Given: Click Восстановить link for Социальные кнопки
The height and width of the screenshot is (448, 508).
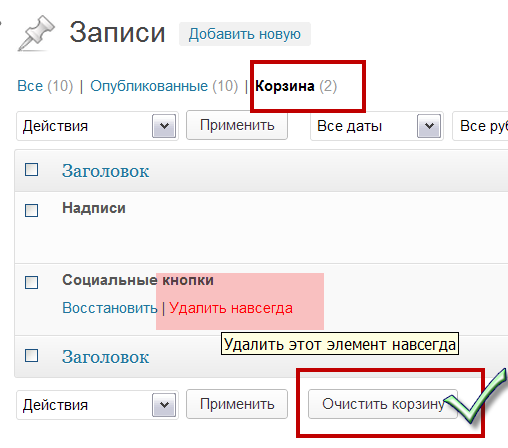Looking at the screenshot, I should coord(110,308).
